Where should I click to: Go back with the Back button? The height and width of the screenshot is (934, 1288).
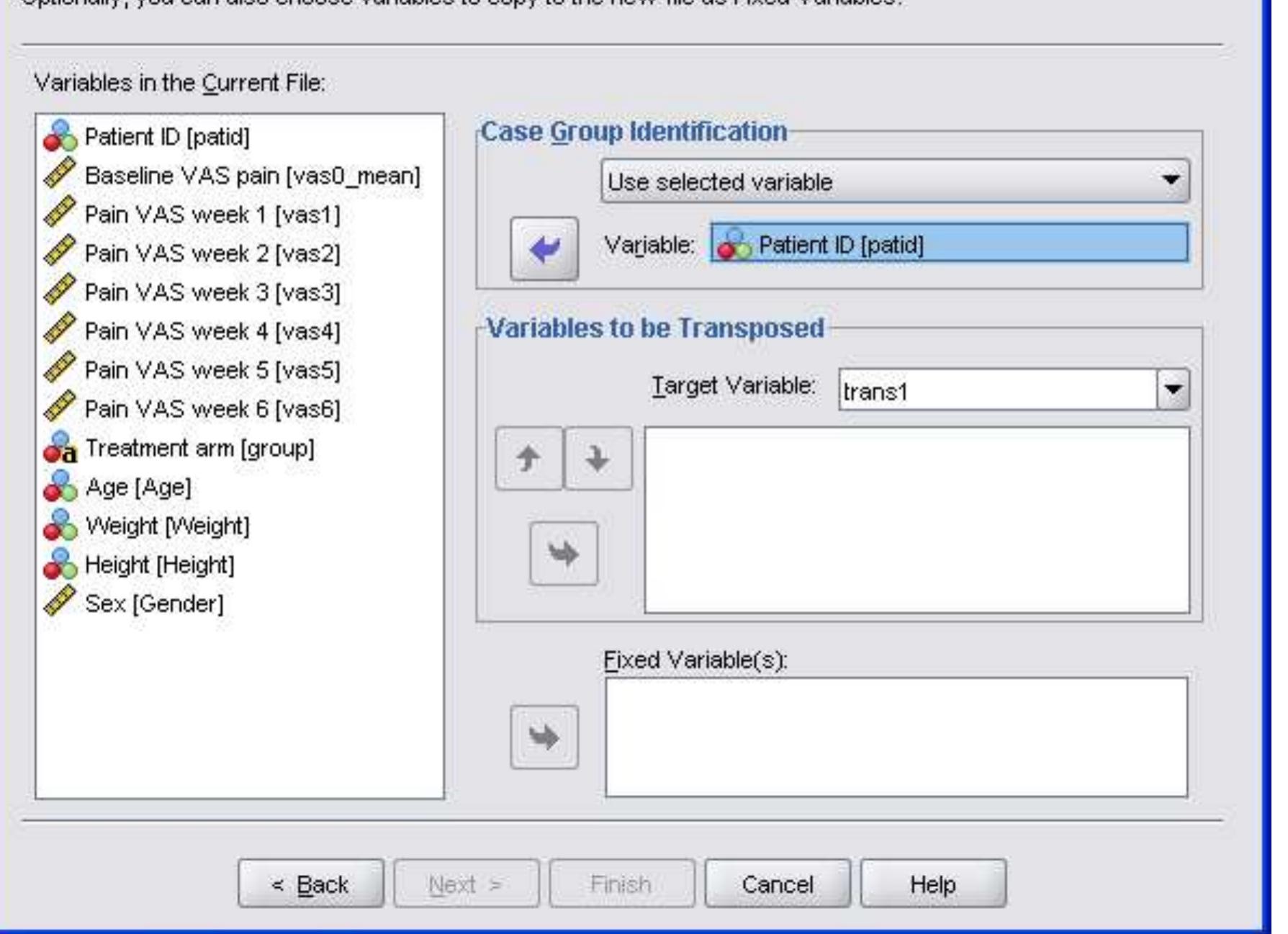tap(310, 883)
